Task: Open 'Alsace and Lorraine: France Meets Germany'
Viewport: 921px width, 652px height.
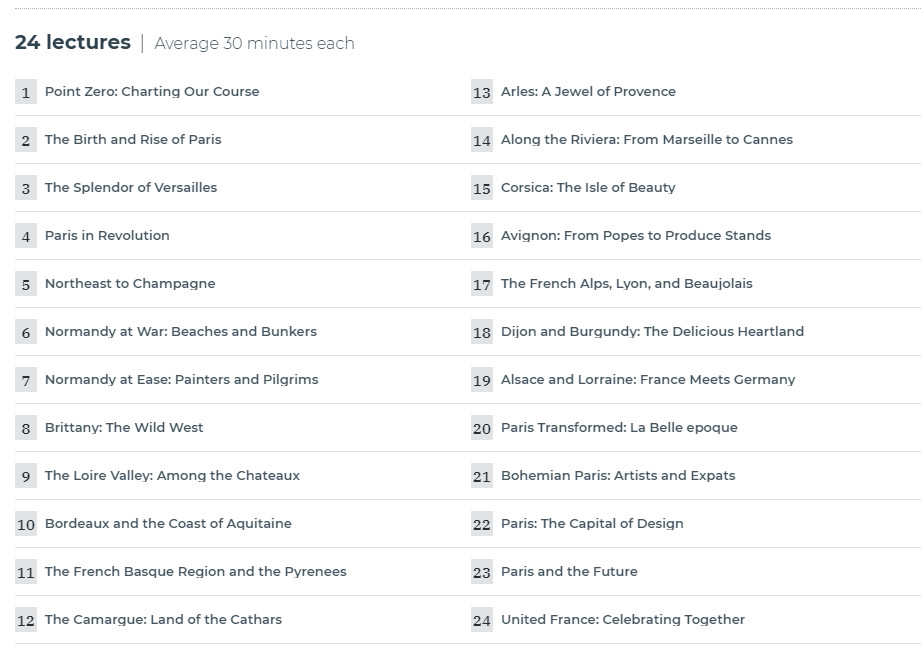Action: click(x=648, y=379)
